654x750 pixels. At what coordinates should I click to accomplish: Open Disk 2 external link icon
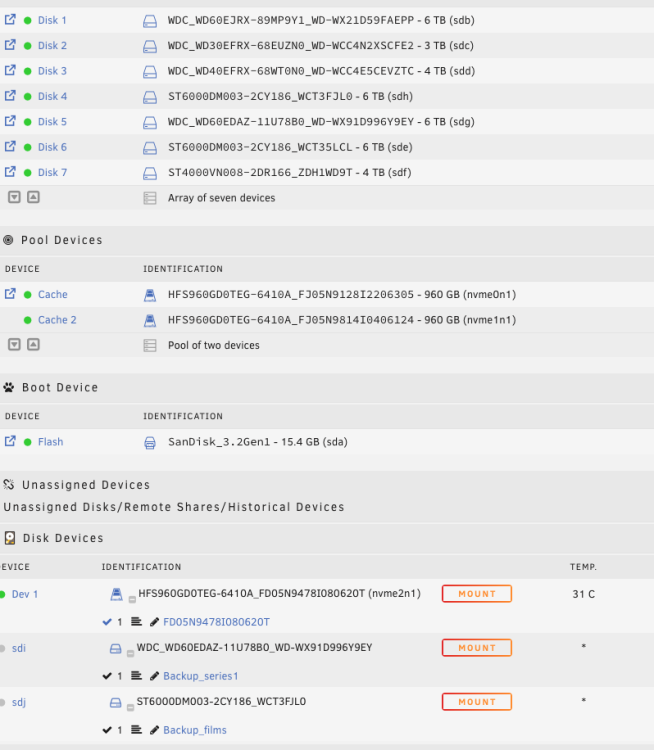[x=10, y=45]
